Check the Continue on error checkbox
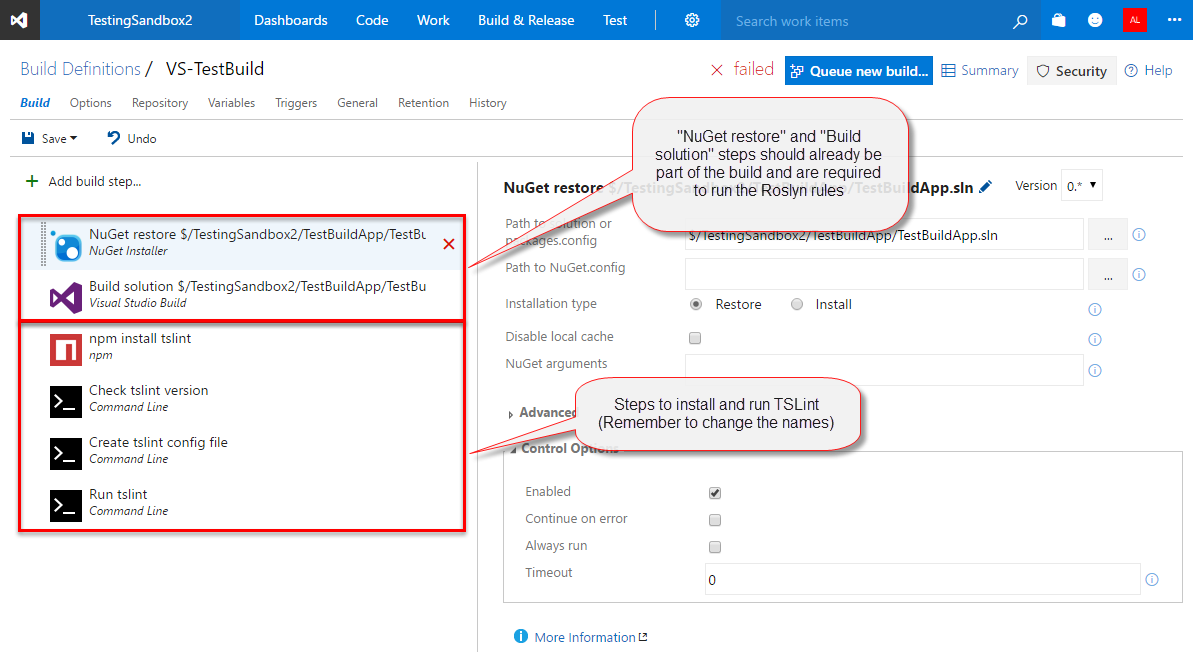The image size is (1193, 652). 715,520
